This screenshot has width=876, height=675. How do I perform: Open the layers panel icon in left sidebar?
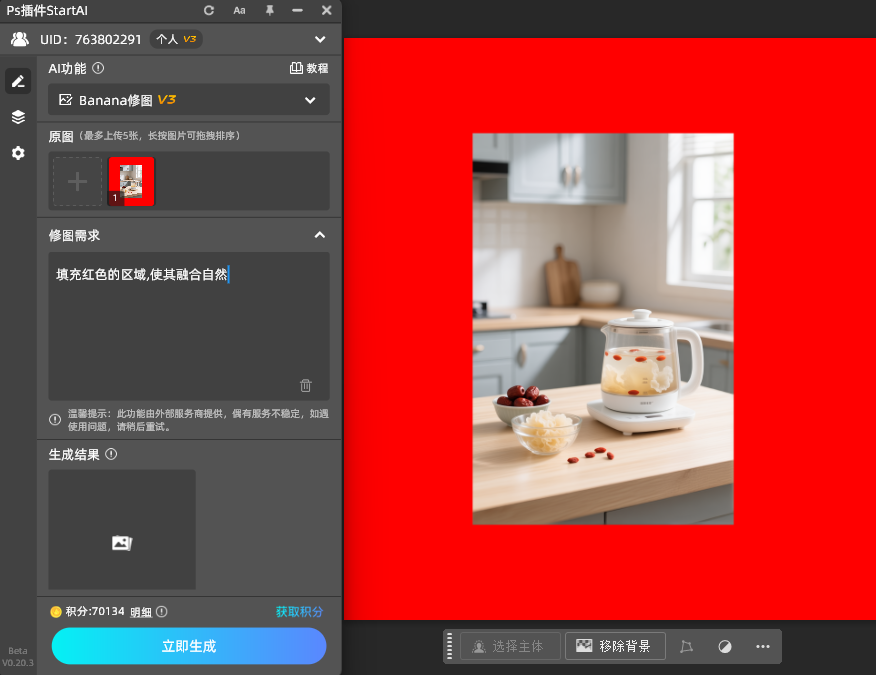(17, 117)
